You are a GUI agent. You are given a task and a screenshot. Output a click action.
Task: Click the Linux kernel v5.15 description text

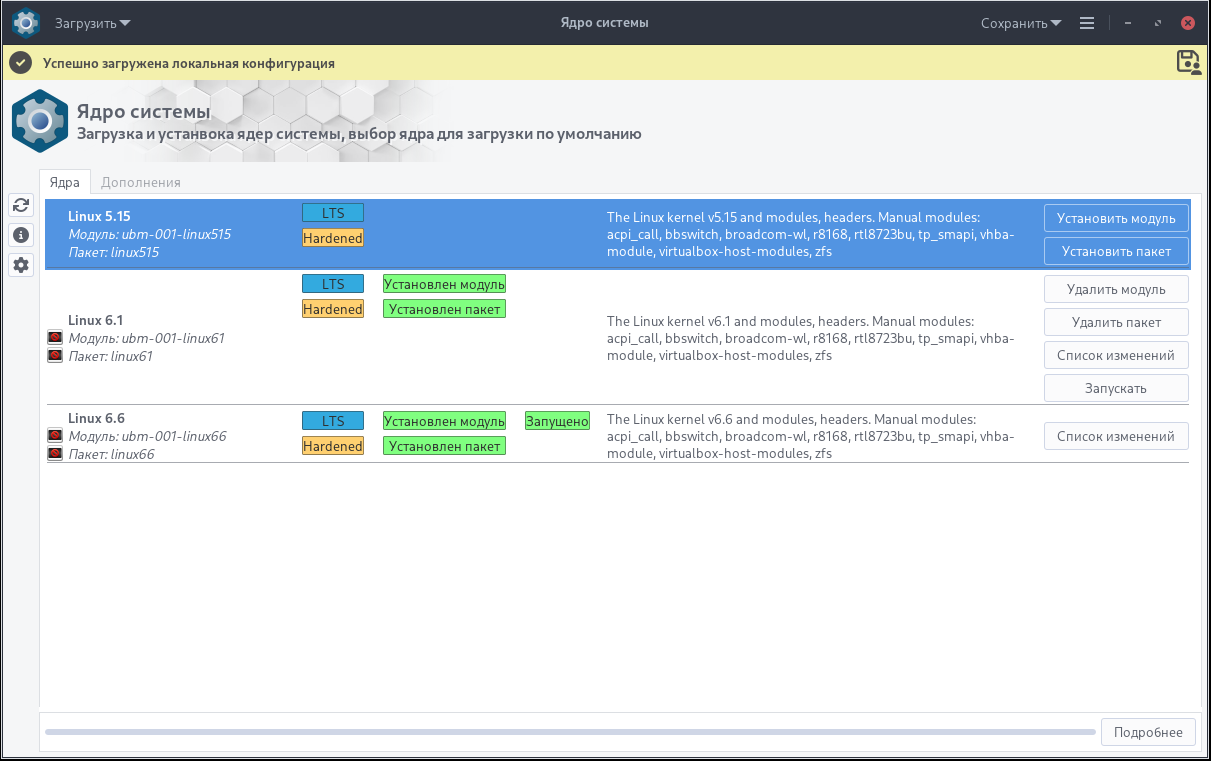point(810,235)
